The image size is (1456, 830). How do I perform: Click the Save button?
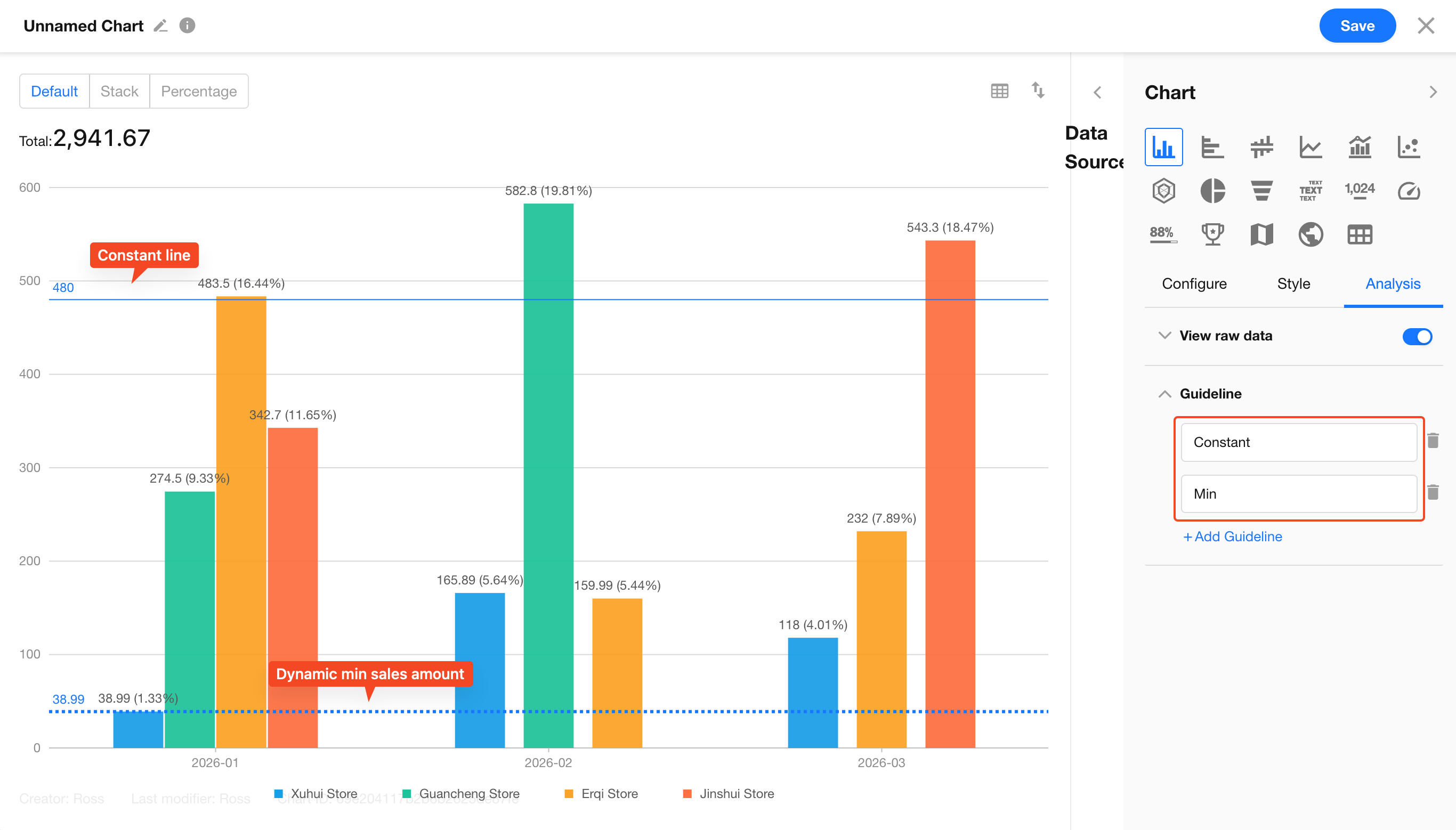[1357, 26]
